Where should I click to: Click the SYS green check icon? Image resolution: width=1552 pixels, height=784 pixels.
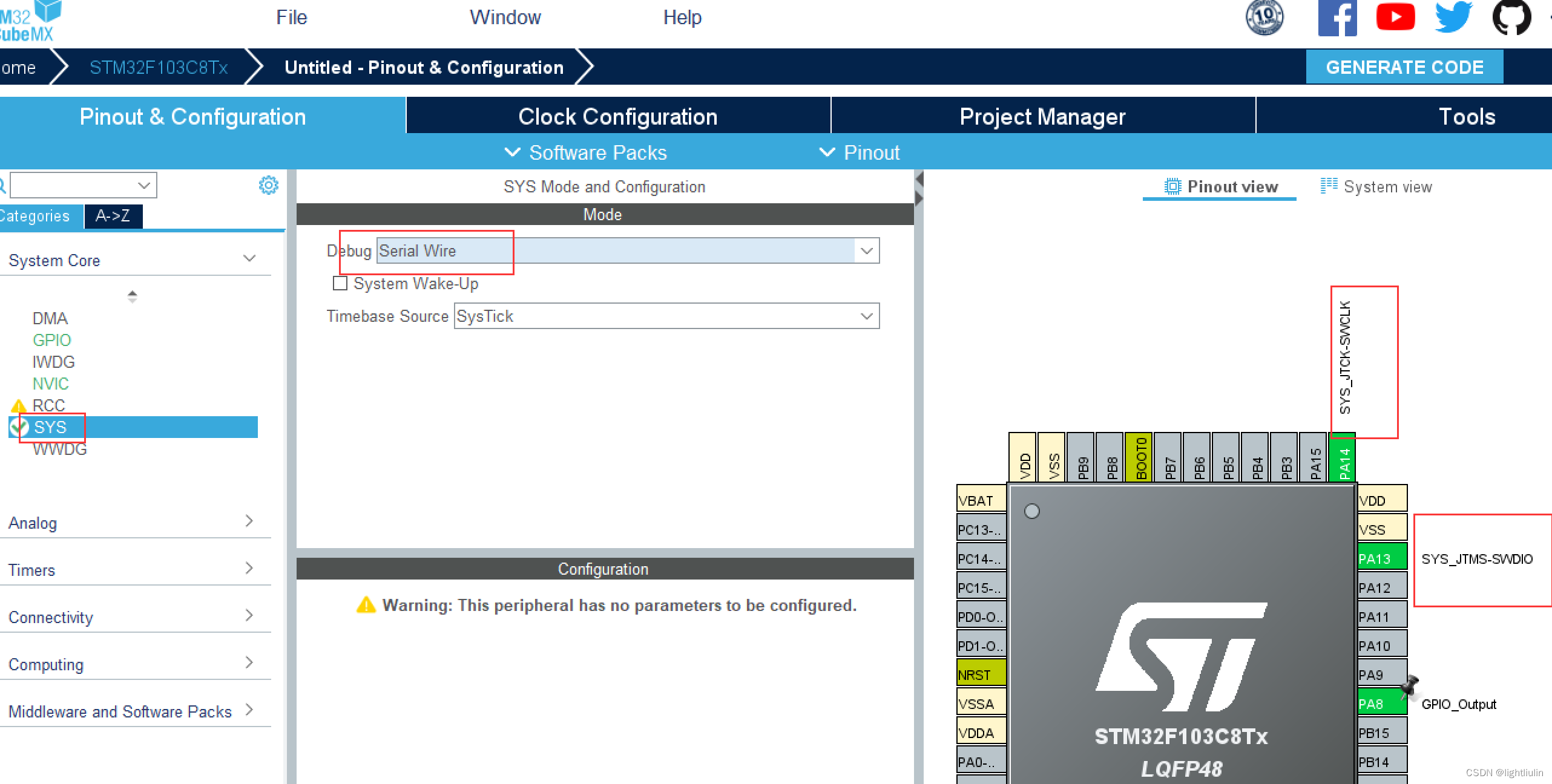coord(19,427)
